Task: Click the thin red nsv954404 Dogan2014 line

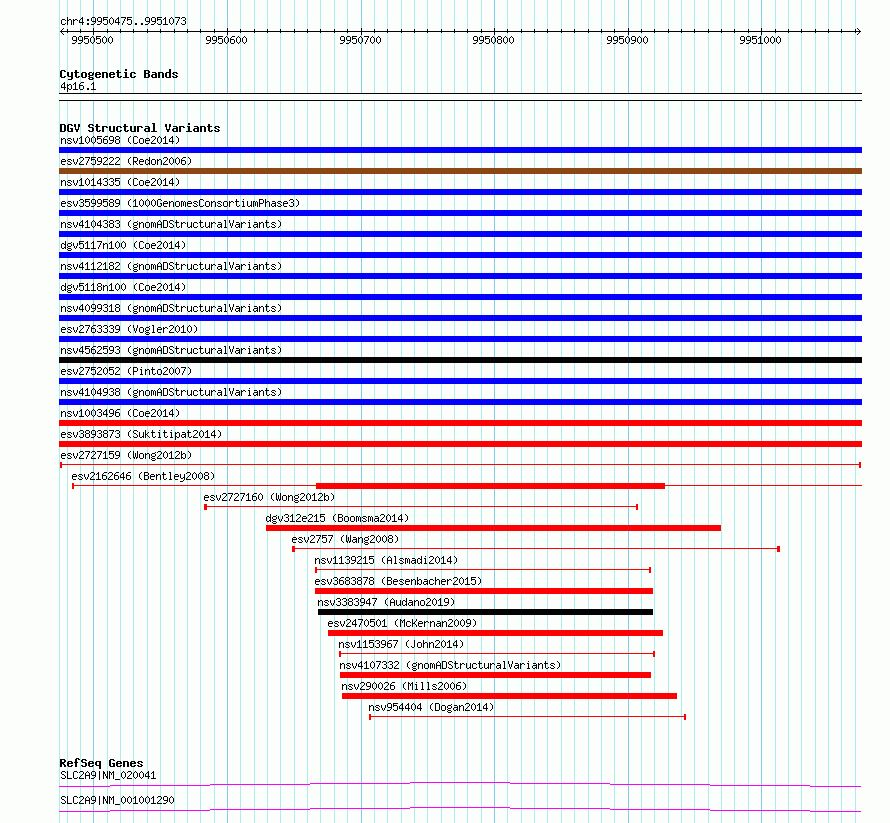Action: click(x=528, y=717)
